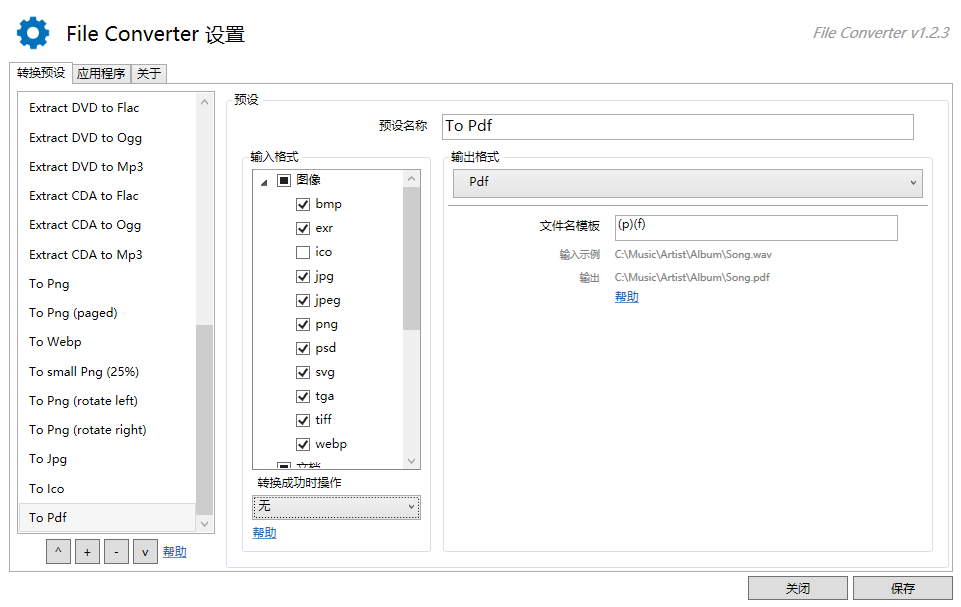This screenshot has height=607, width=961.
Task: Add a new preset with + button
Action: click(x=87, y=551)
